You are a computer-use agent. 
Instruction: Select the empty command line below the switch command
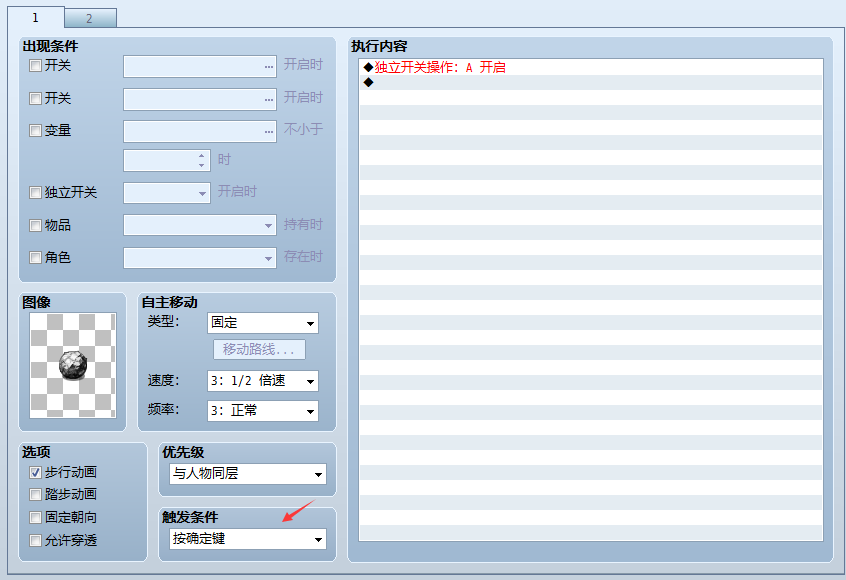click(591, 83)
